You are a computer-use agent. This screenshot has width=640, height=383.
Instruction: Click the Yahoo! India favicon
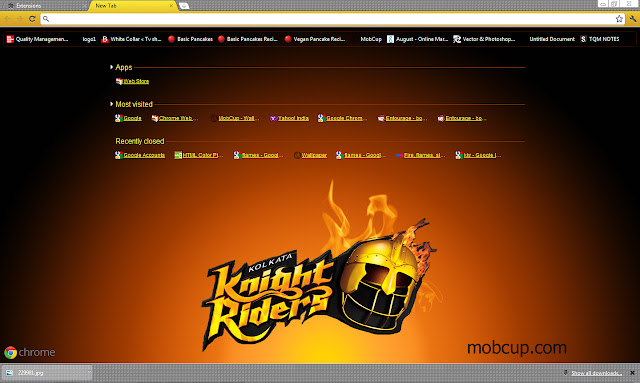coord(273,118)
